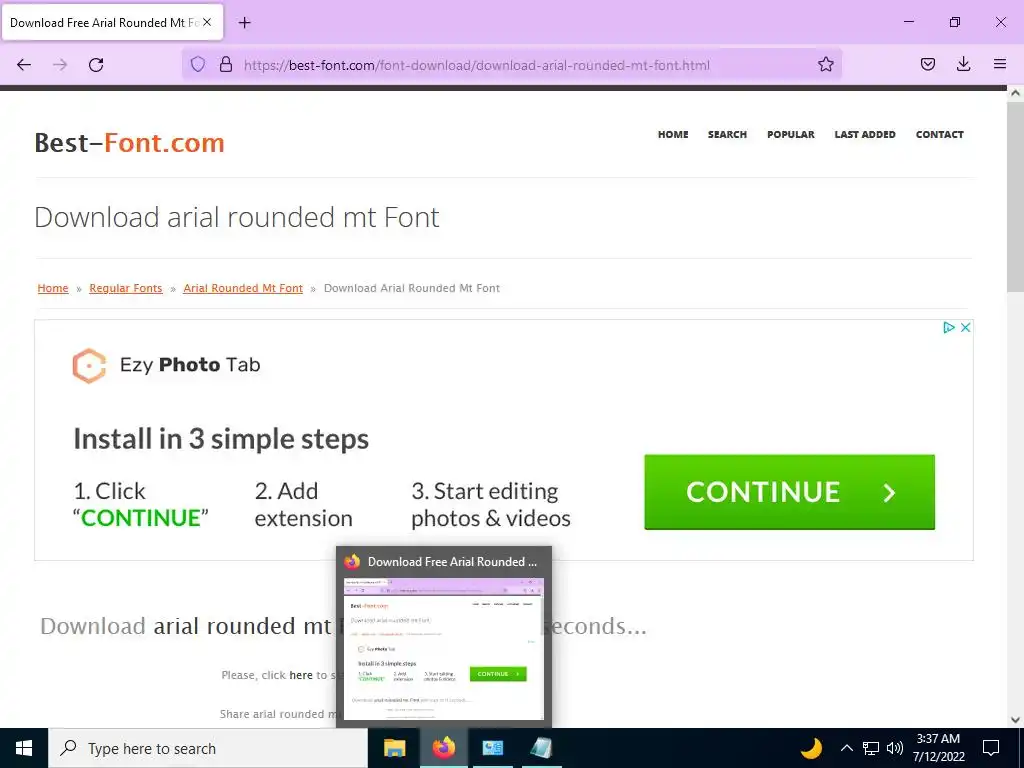Open the CONTACT navigation menu item
The height and width of the screenshot is (768, 1024).
tap(939, 135)
